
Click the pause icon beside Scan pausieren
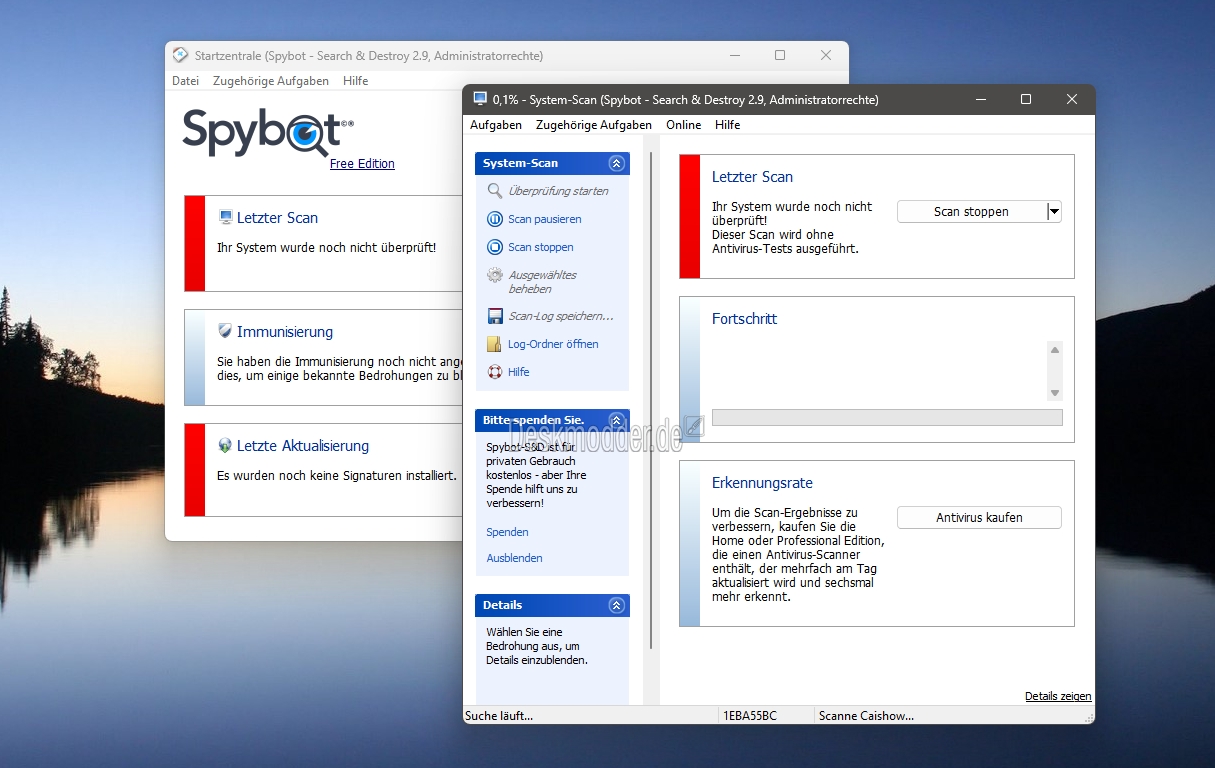pyautogui.click(x=495, y=219)
